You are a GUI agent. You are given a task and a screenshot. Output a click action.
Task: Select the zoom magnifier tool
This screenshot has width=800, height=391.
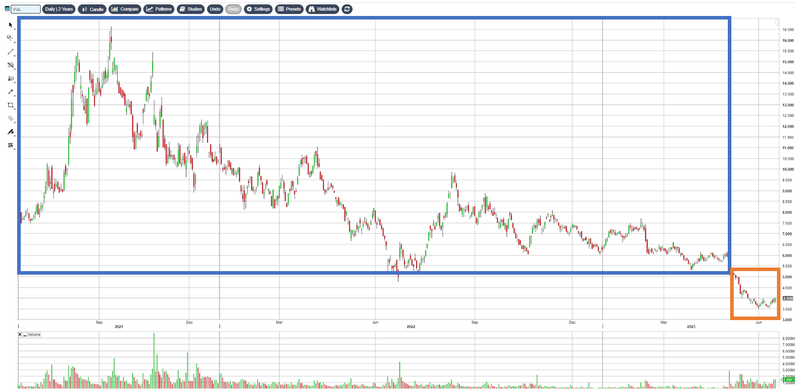[10, 38]
